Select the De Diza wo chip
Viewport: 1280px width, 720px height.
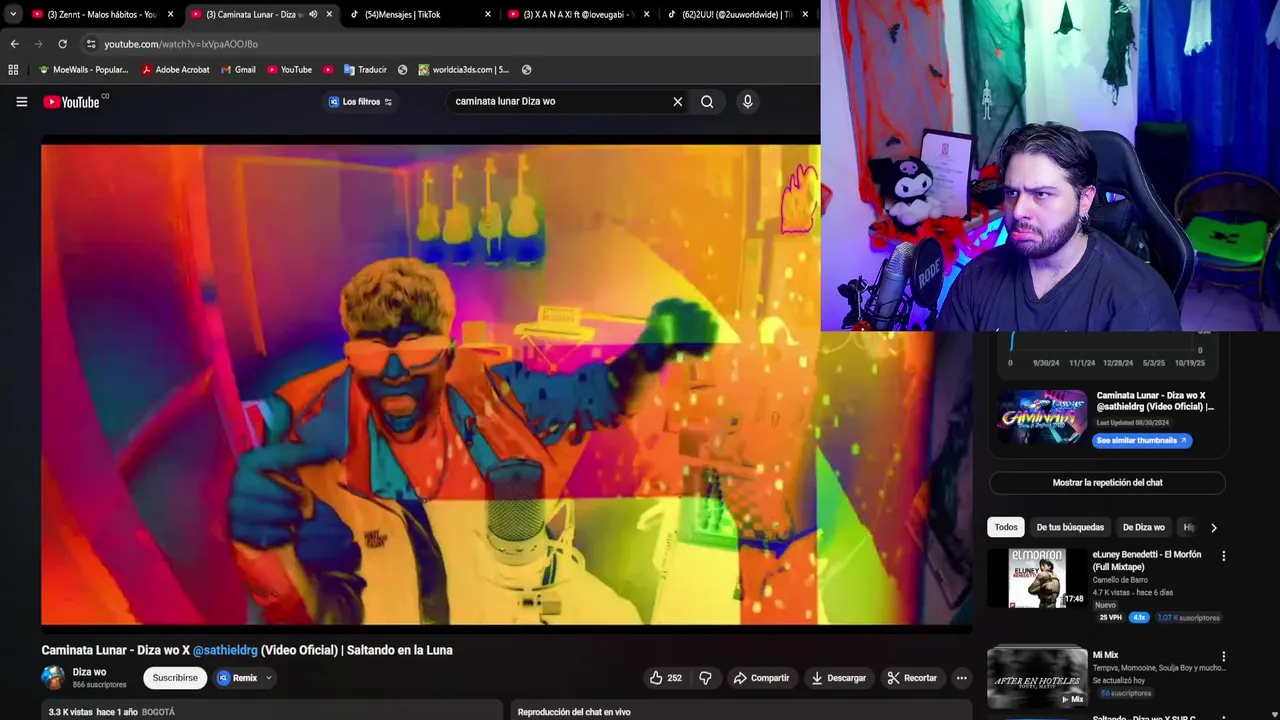click(1143, 527)
